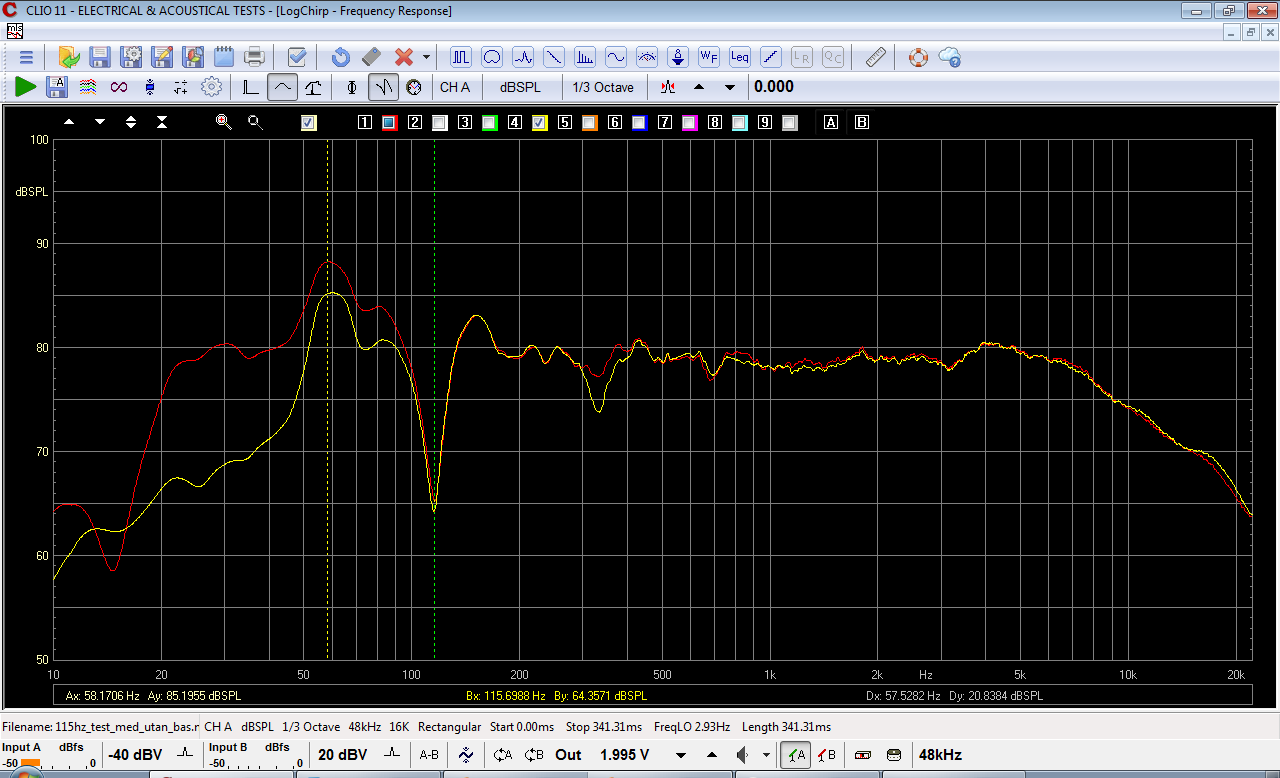1280x778 pixels.
Task: Open the measurement settings gear icon
Action: pyautogui.click(x=211, y=87)
